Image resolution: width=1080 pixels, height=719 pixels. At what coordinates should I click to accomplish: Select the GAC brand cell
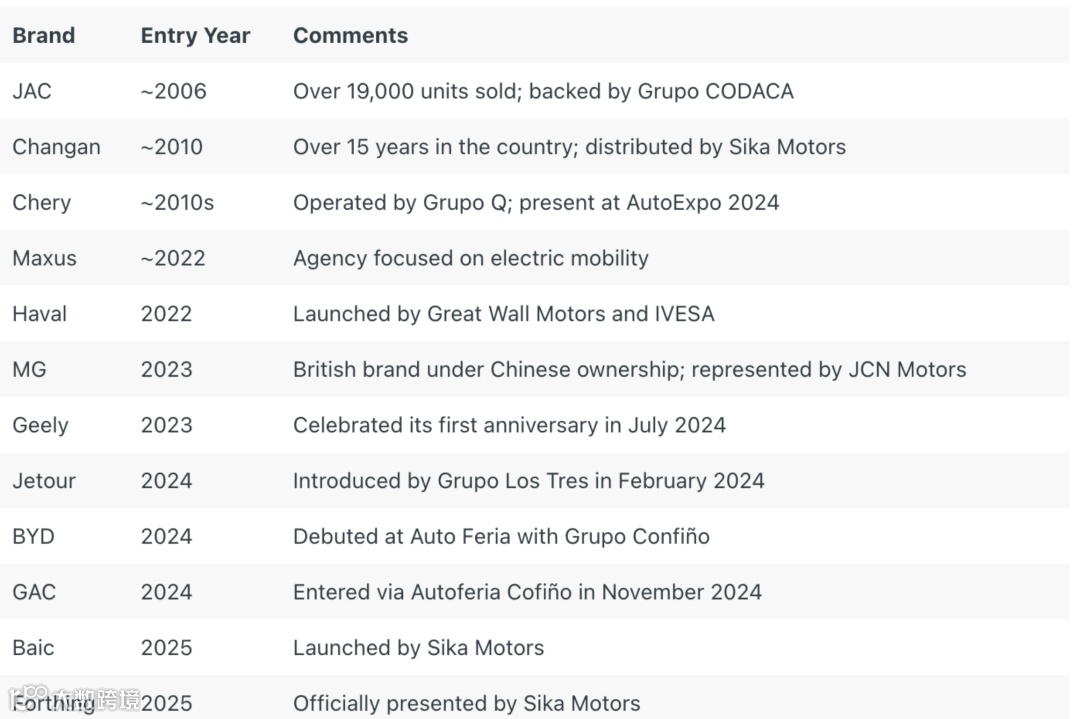[34, 592]
